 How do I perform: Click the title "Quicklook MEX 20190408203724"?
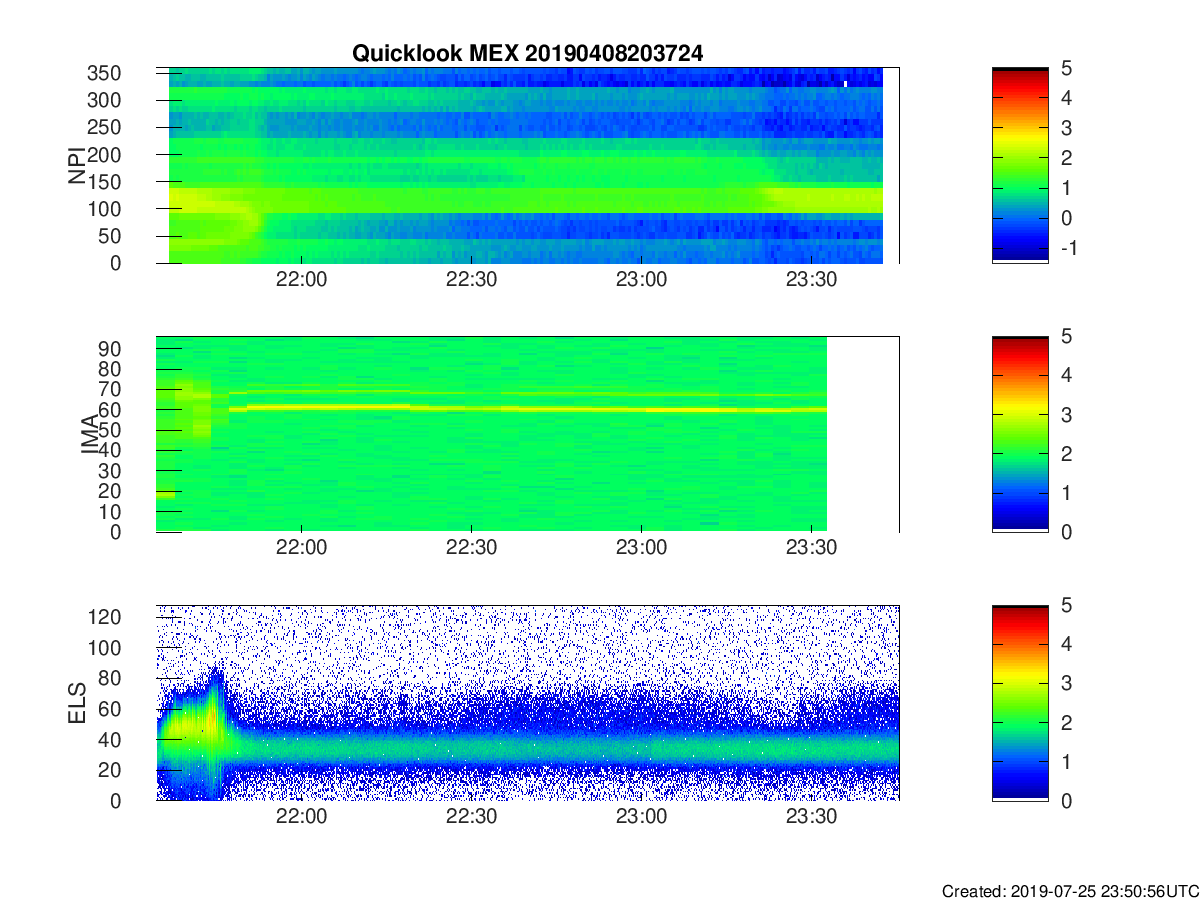(527, 54)
